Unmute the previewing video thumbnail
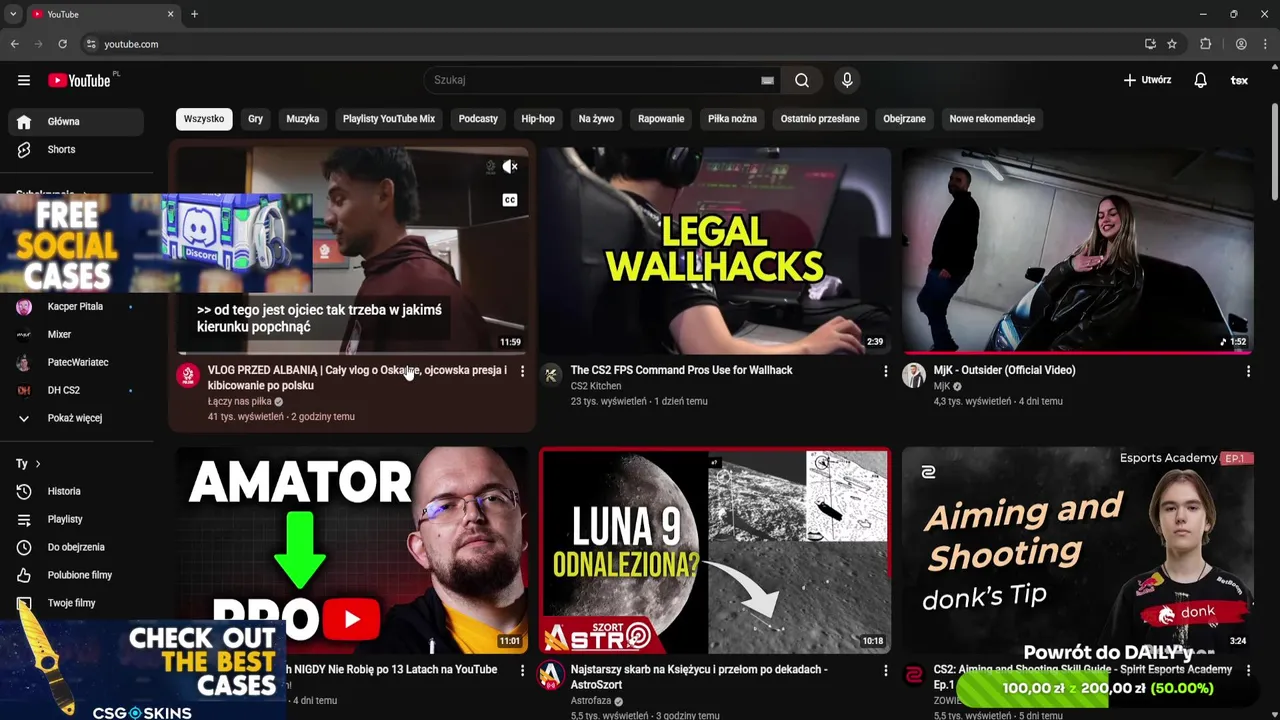Image resolution: width=1280 pixels, height=720 pixels. pyautogui.click(x=510, y=167)
